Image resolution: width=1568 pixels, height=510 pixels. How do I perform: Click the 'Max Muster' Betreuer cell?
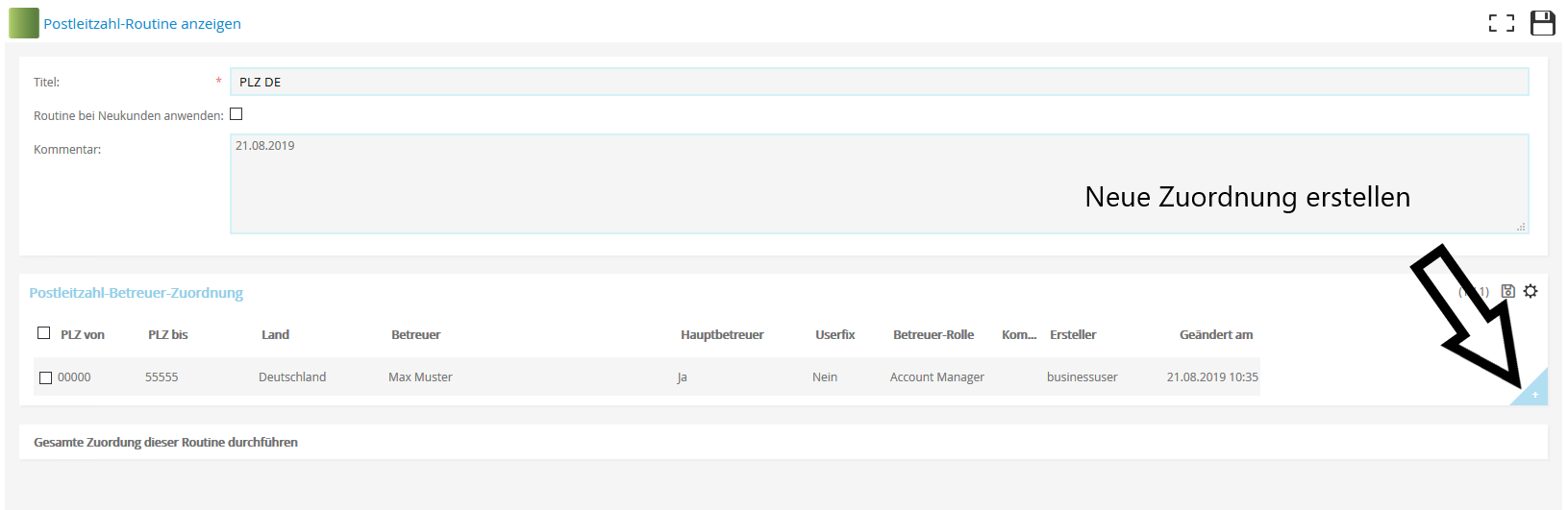420,377
